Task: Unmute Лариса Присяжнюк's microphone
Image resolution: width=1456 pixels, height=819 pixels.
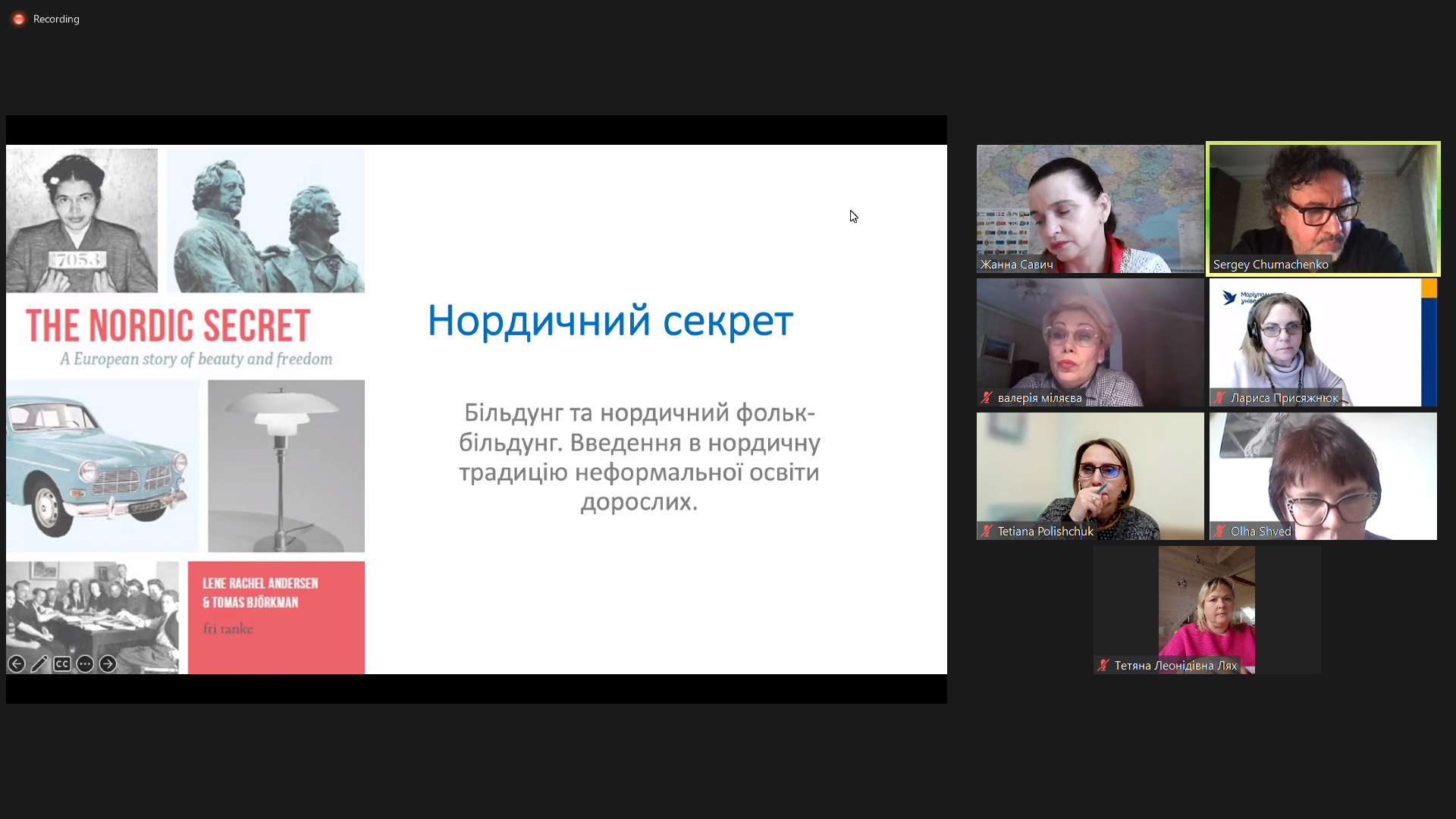Action: click(x=1219, y=397)
